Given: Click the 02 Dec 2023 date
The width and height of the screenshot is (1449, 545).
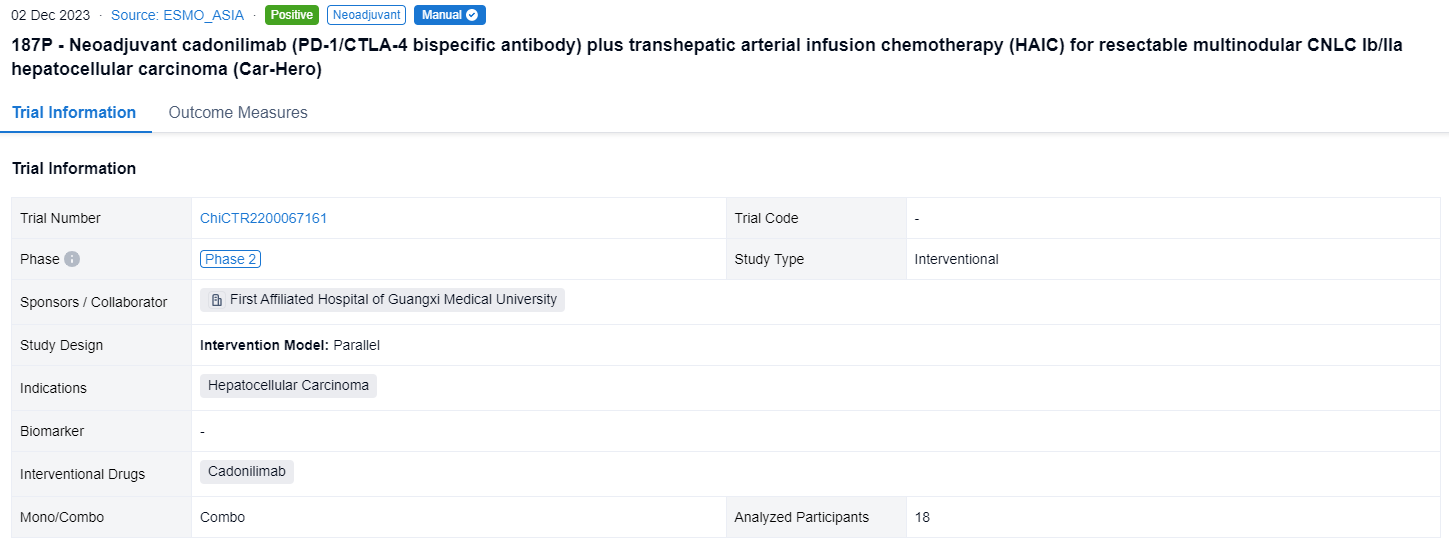Looking at the screenshot, I should [50, 15].
